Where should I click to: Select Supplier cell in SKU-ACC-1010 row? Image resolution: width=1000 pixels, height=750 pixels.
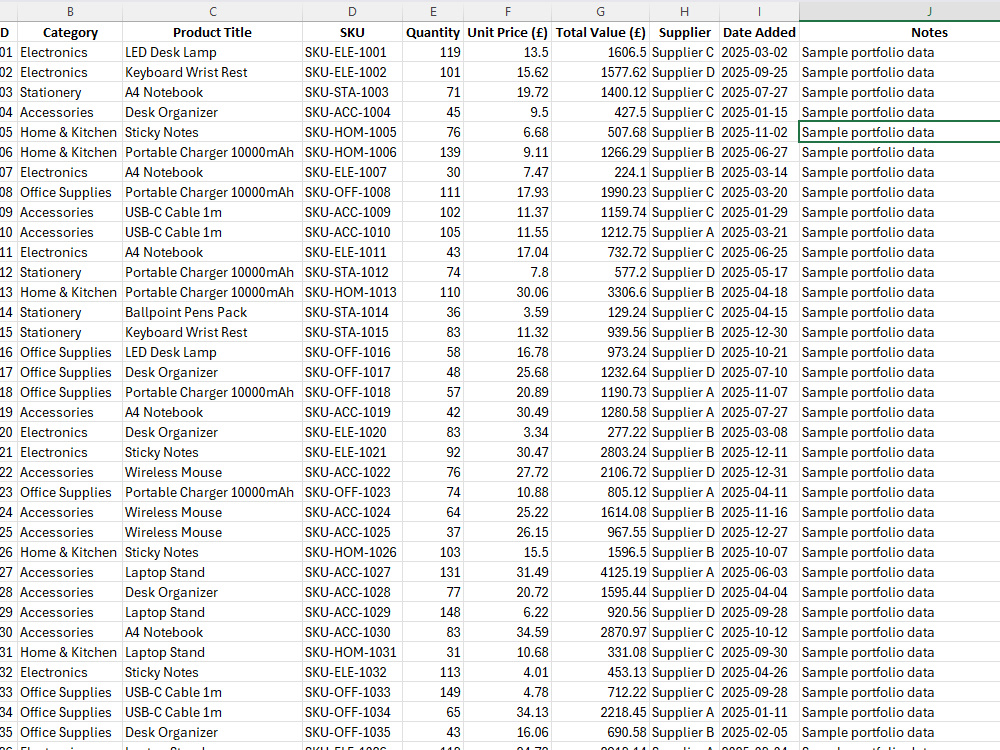(x=684, y=232)
